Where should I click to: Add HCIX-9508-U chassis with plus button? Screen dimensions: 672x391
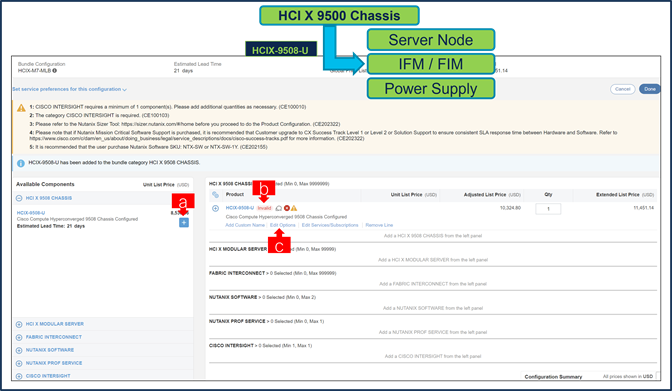click(183, 223)
